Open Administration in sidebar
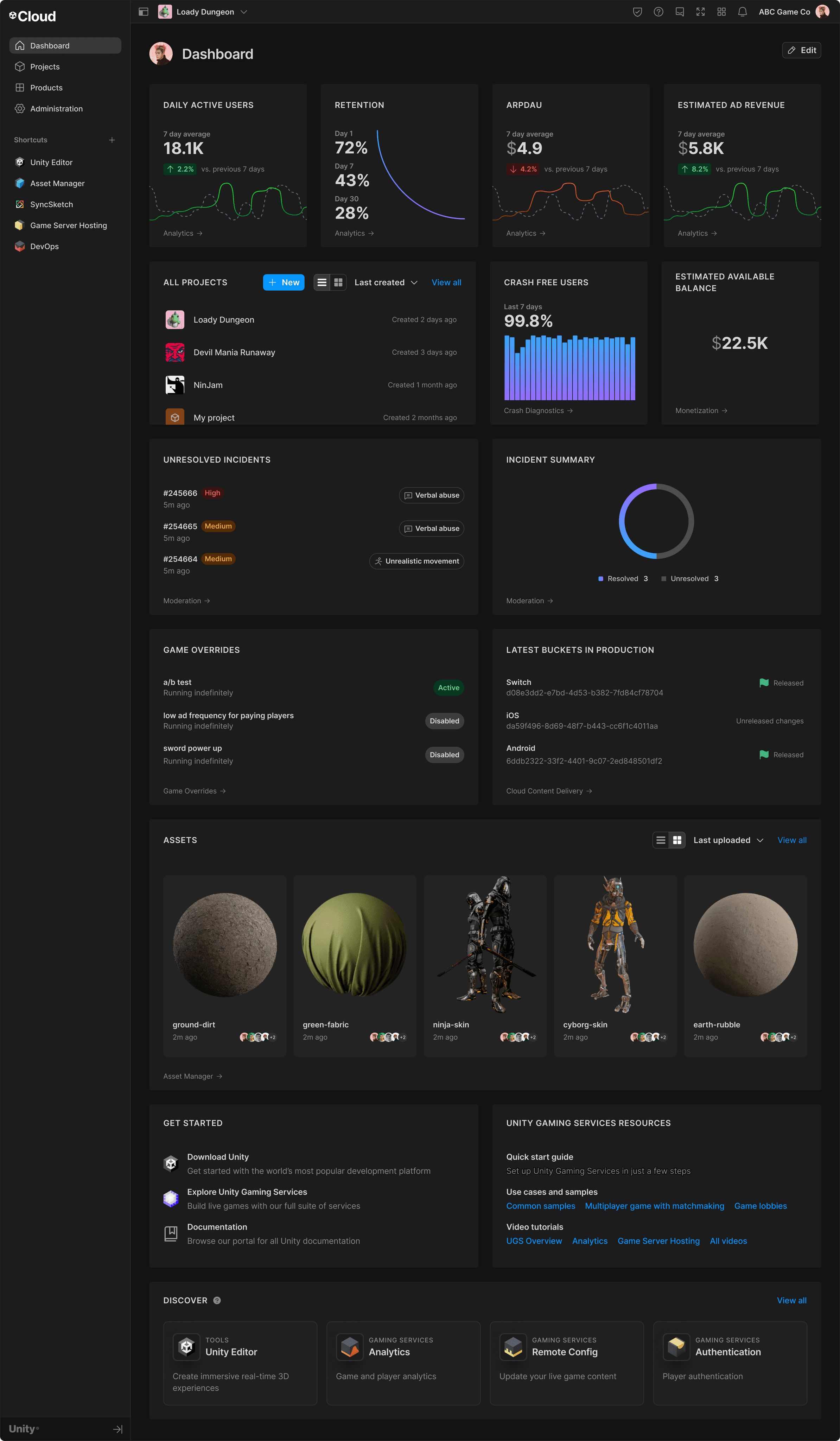The image size is (840, 1441). click(65, 109)
